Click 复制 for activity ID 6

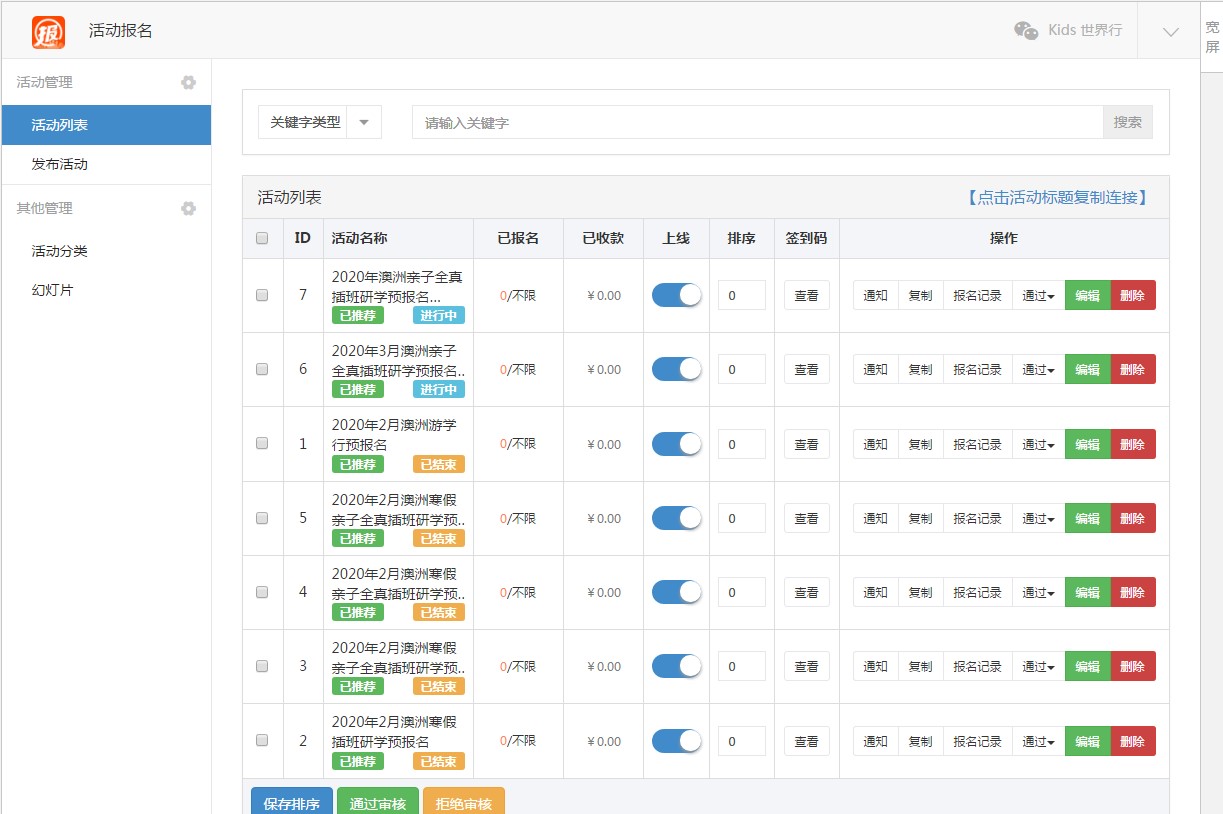pos(920,369)
